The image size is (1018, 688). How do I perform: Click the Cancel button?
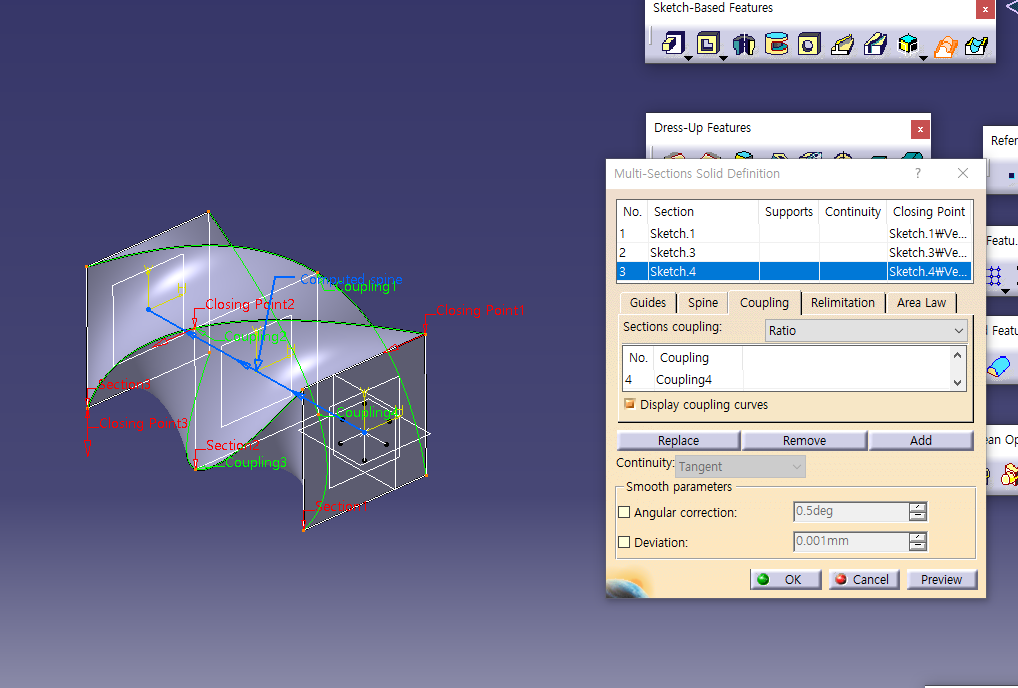pyautogui.click(x=863, y=580)
